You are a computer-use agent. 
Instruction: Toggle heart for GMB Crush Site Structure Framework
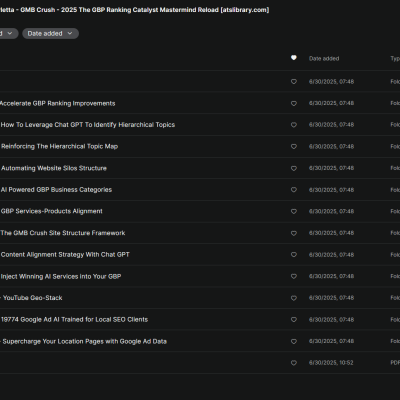294,233
